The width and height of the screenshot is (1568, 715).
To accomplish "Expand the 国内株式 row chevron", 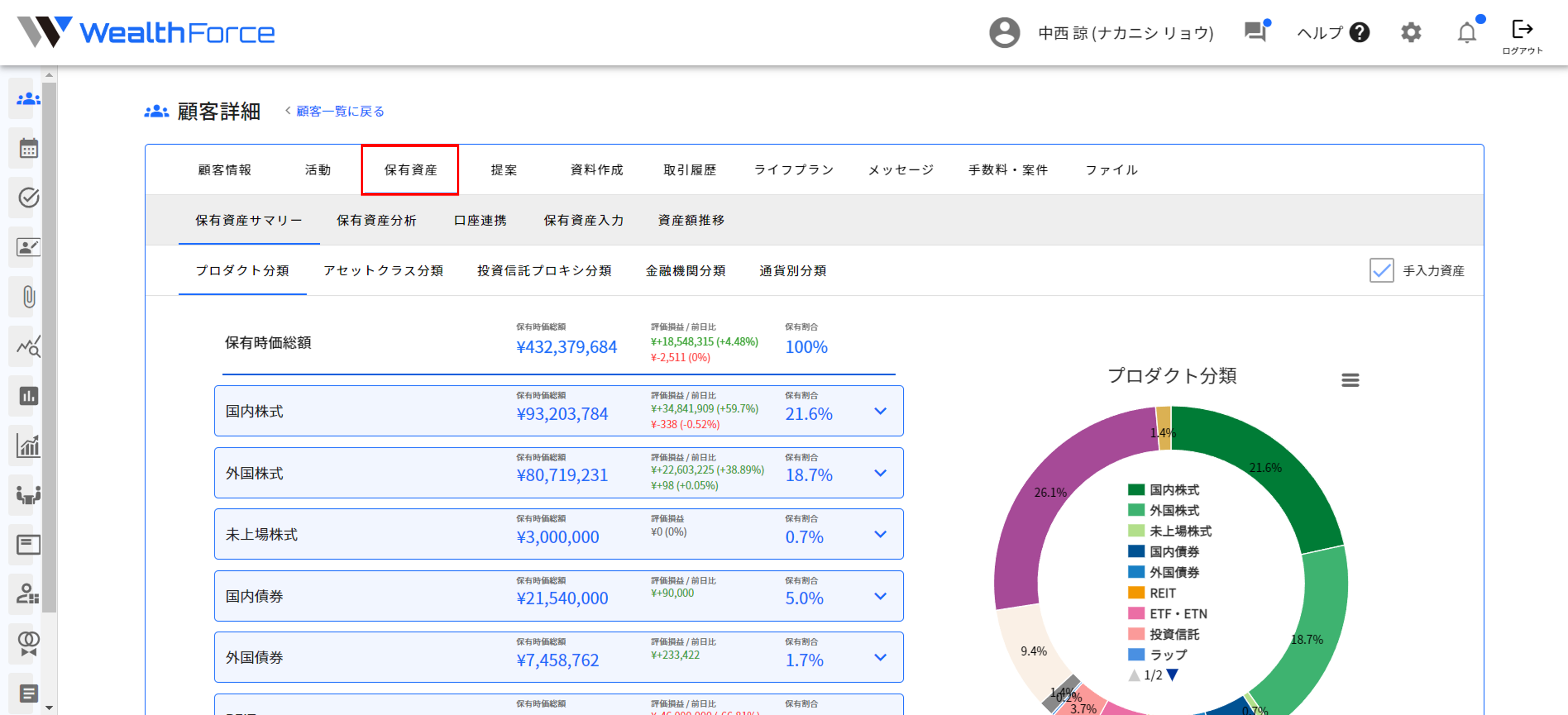I will 880,411.
